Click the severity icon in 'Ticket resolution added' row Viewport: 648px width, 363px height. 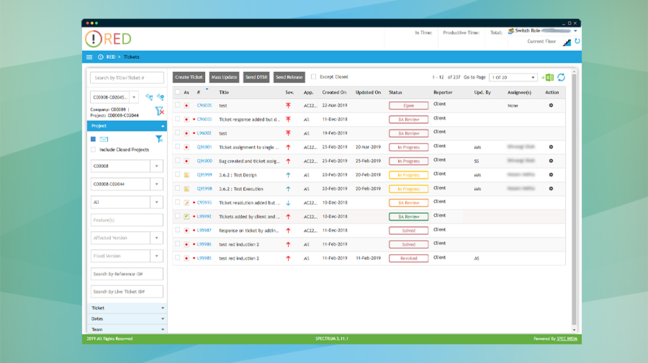tap(288, 203)
